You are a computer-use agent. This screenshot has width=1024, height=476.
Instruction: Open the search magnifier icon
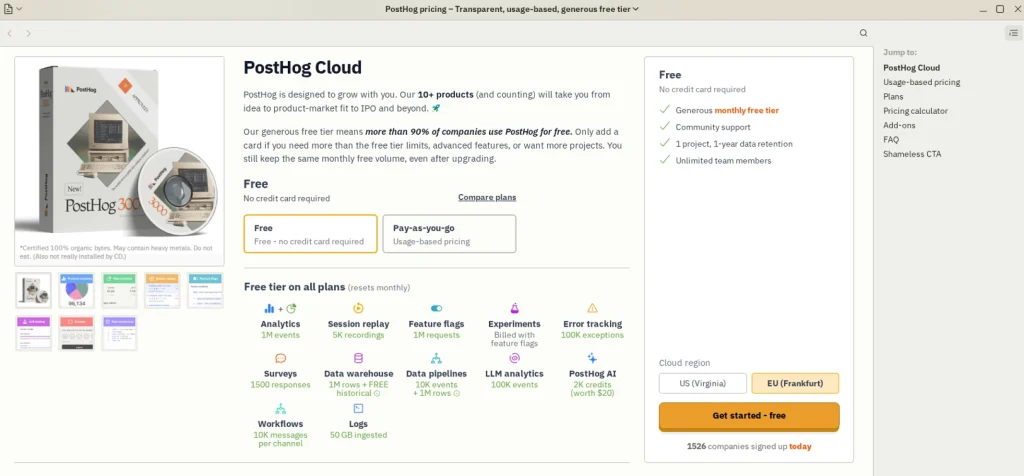coord(863,33)
